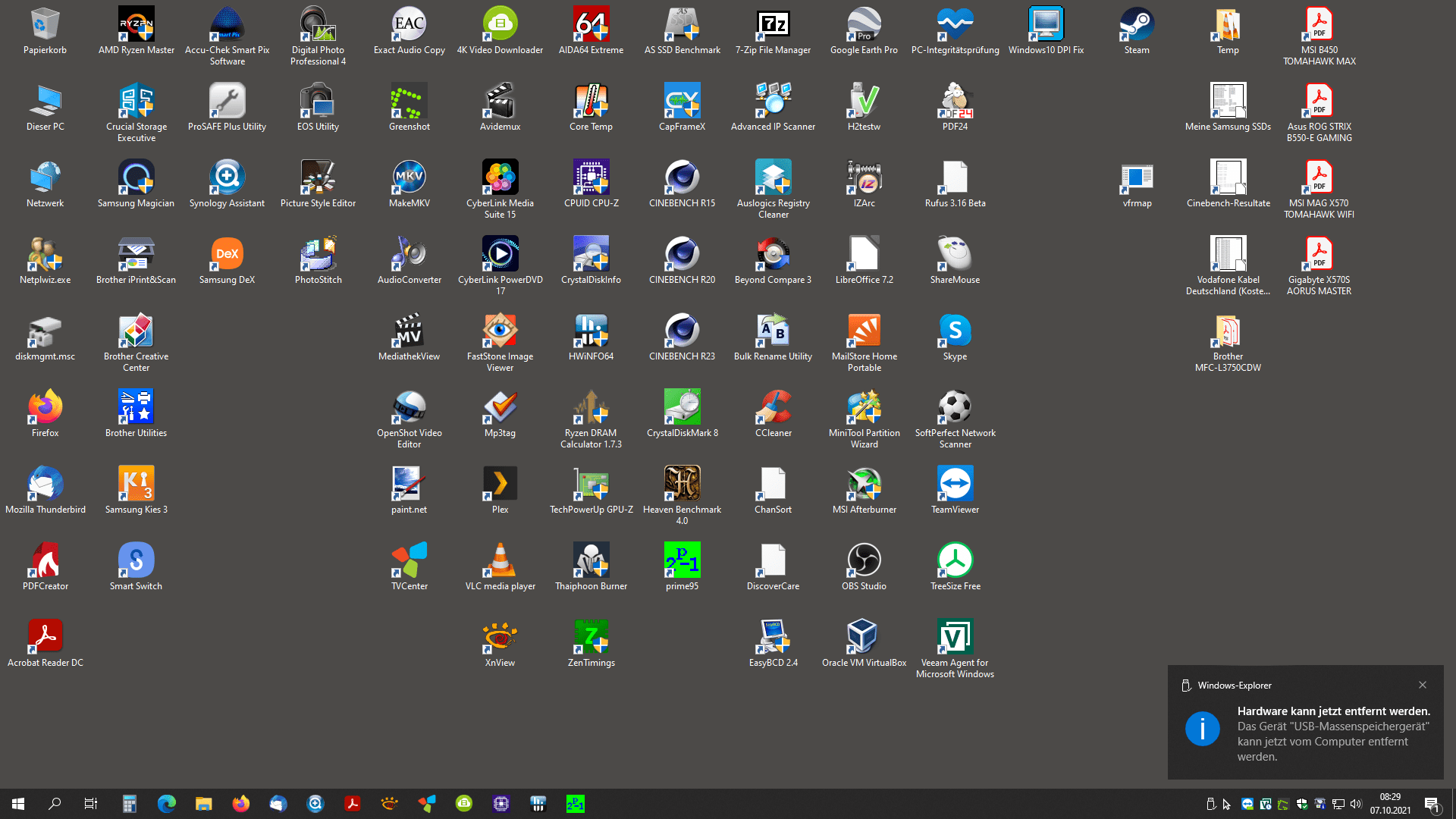Open File Explorer from taskbar
1456x819 pixels.
tap(204, 804)
